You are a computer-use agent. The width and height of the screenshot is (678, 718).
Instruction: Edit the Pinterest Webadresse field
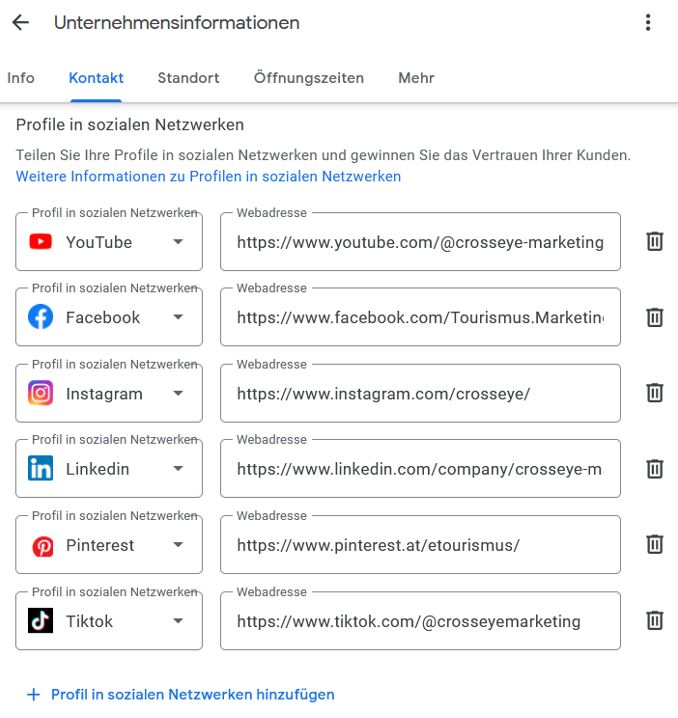[420, 544]
